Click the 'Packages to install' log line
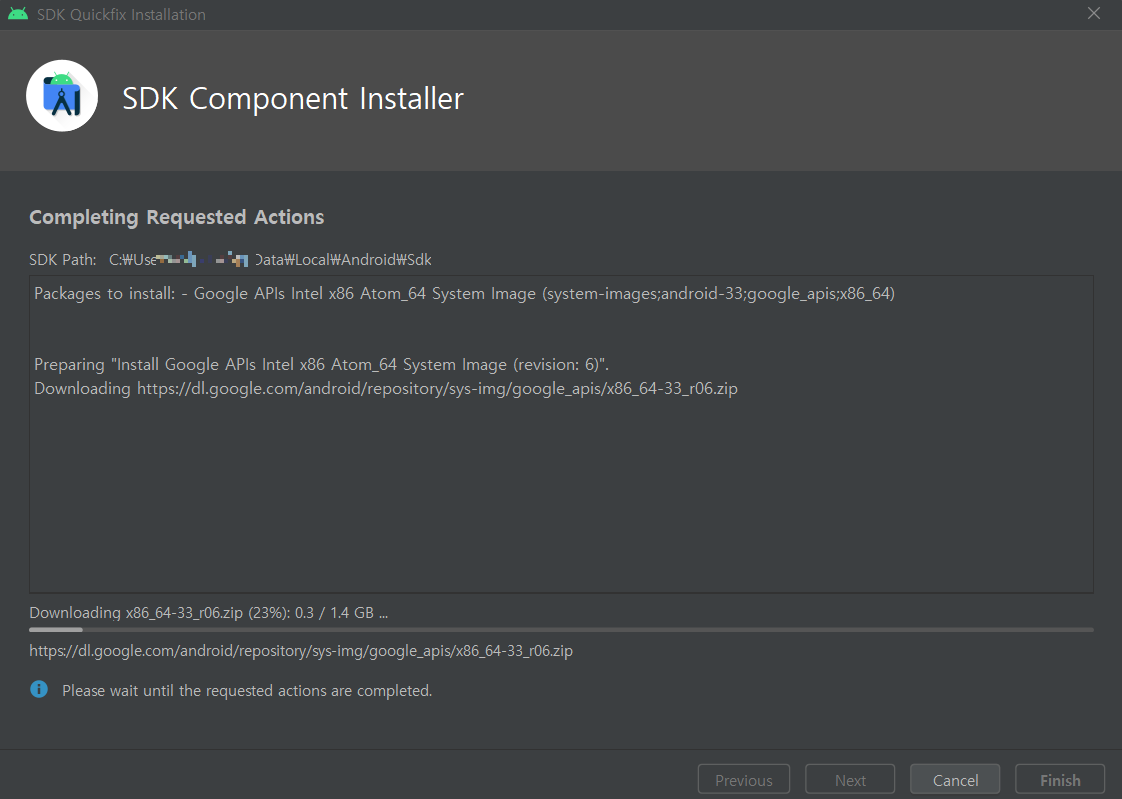1122x799 pixels. click(x=464, y=293)
